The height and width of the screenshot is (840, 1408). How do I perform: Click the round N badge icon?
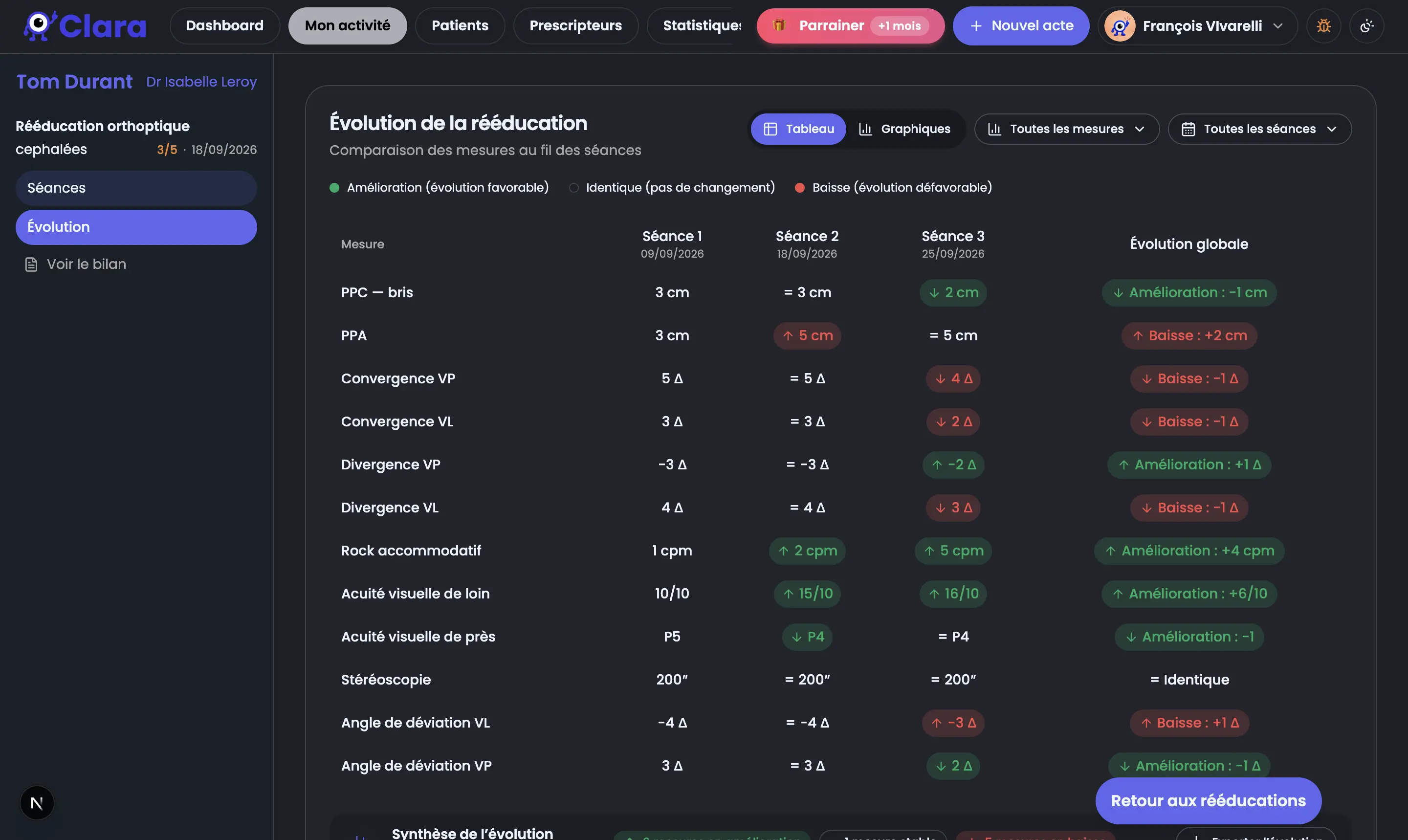coord(37,803)
